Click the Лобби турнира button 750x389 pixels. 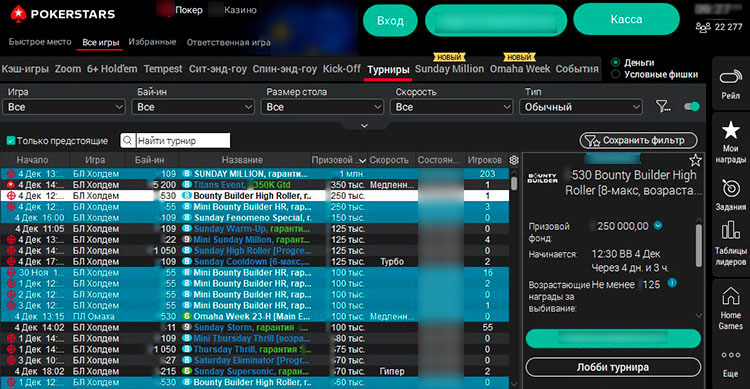pos(613,367)
